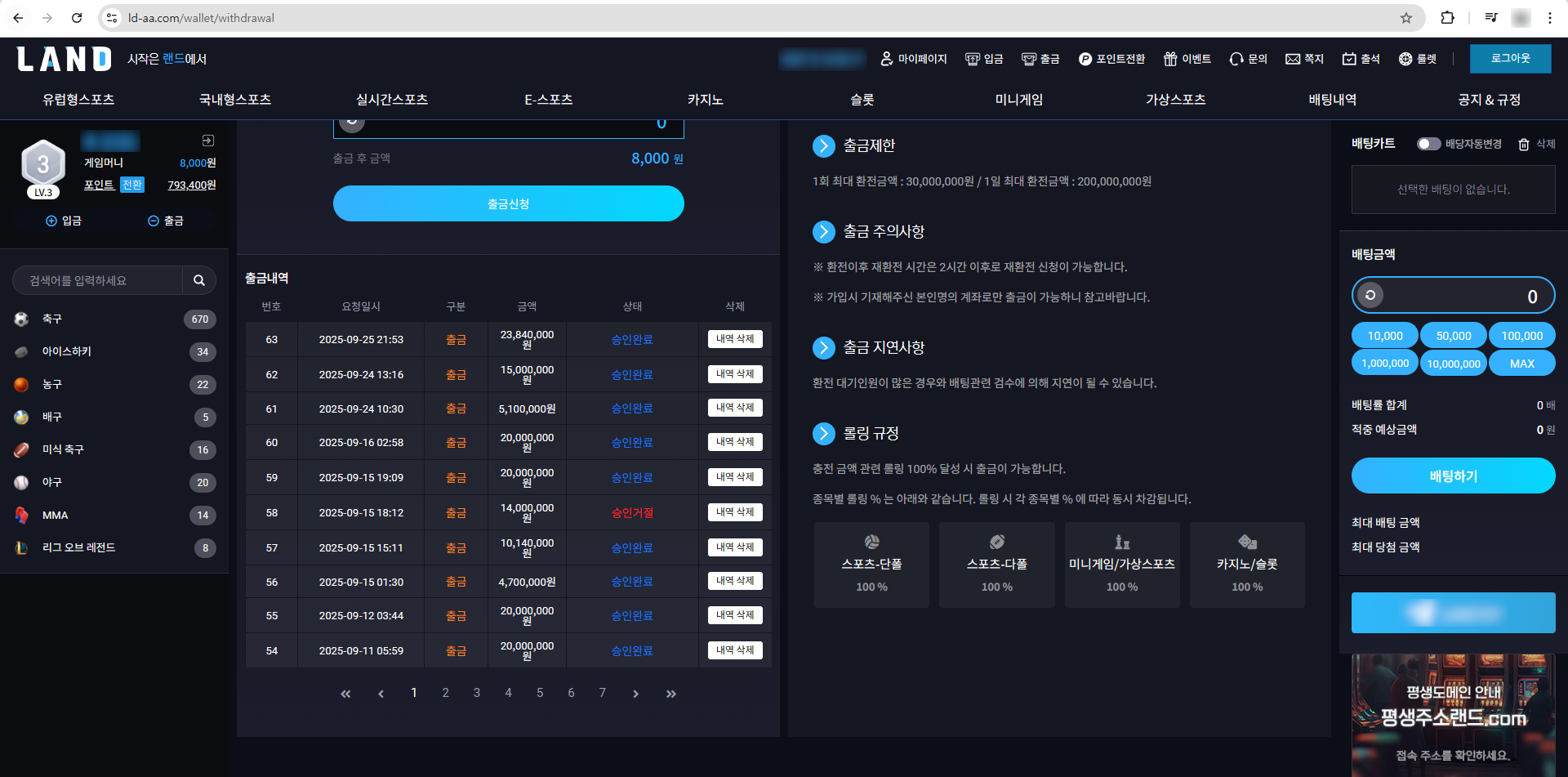This screenshot has width=1568, height=777.
Task: Reset the betting amount with the refresh icon
Action: click(x=1370, y=295)
